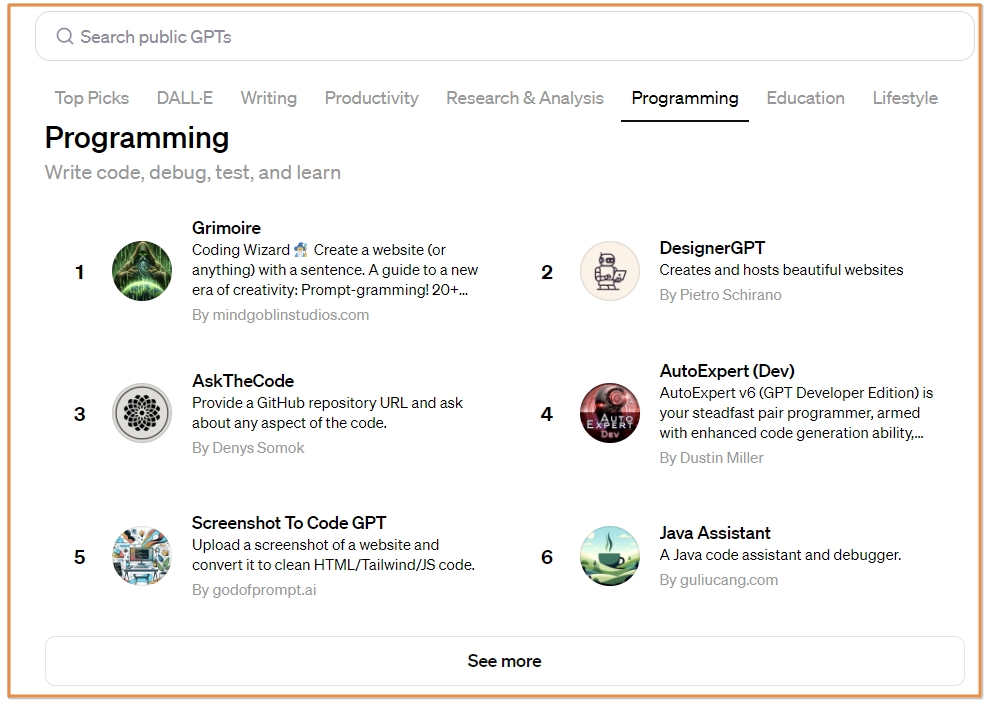Click 'By guliucang.com' author text
Screen dimensions: 998x702
(719, 580)
